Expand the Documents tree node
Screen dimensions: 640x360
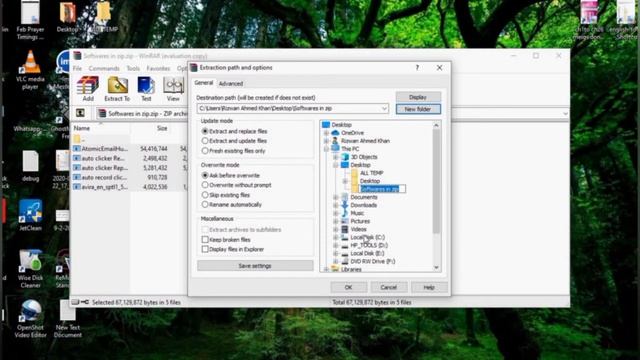(336, 198)
